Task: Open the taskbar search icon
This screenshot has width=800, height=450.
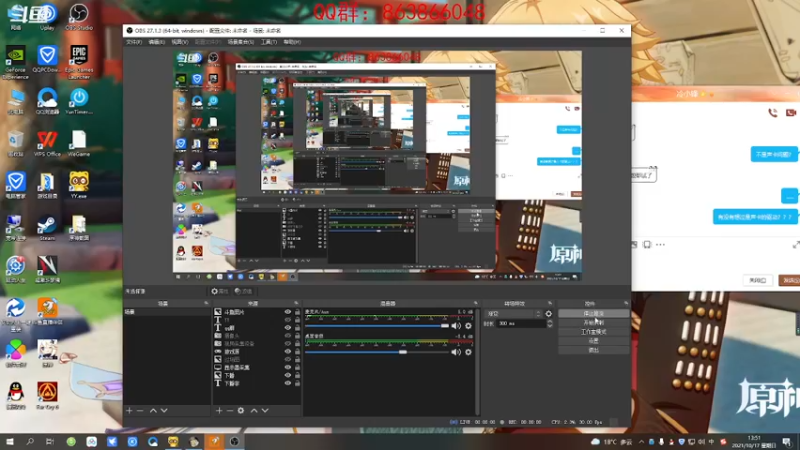Action: point(30,441)
